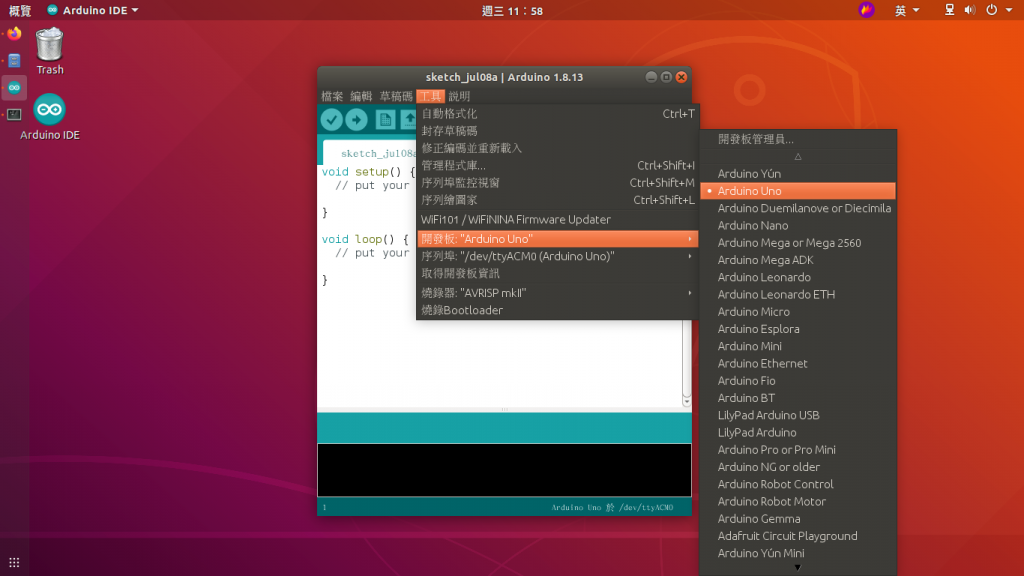Choose Arduino Esplora board
1024x576 pixels.
coord(797,329)
